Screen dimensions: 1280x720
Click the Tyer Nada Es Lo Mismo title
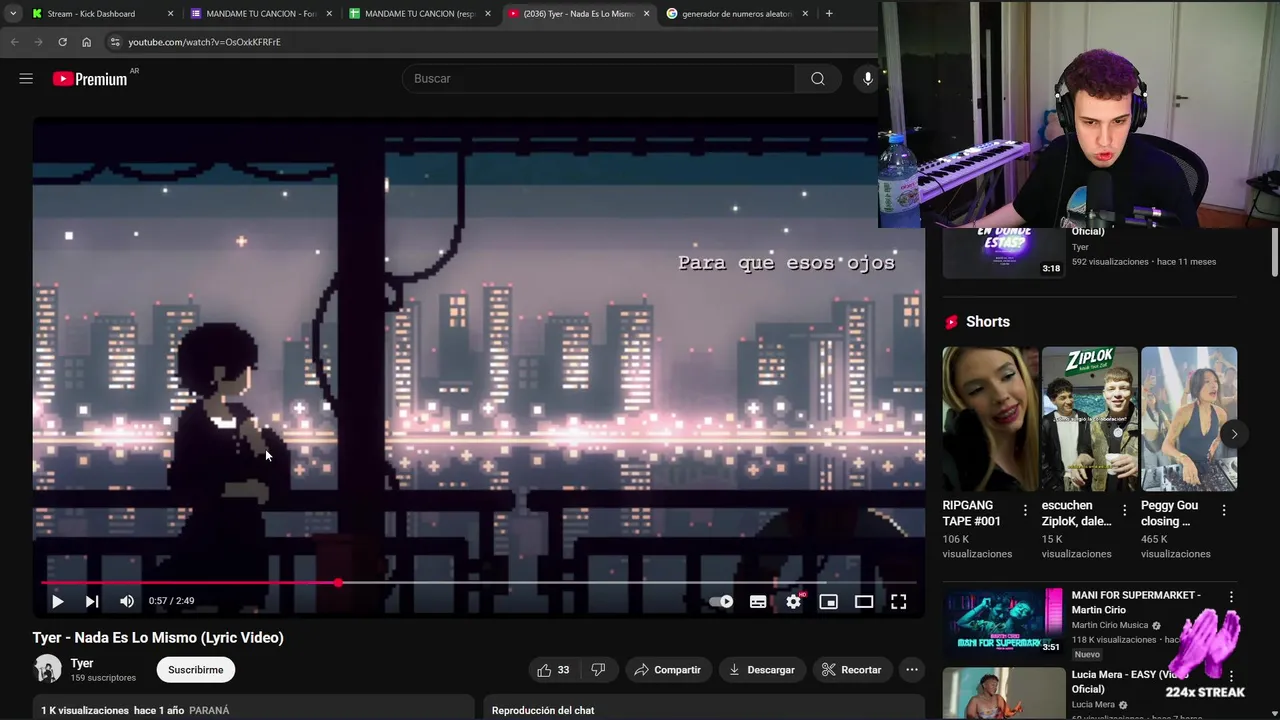[x=158, y=638]
